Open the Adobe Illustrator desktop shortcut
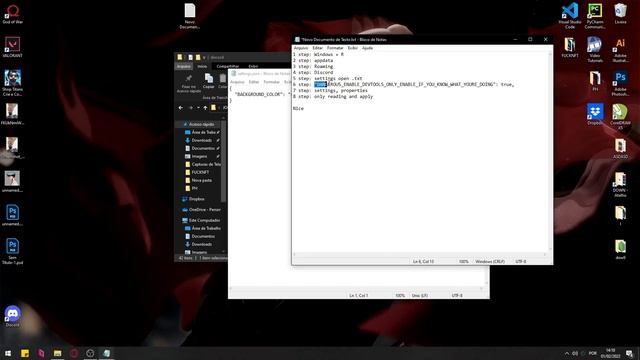 click(x=620, y=50)
